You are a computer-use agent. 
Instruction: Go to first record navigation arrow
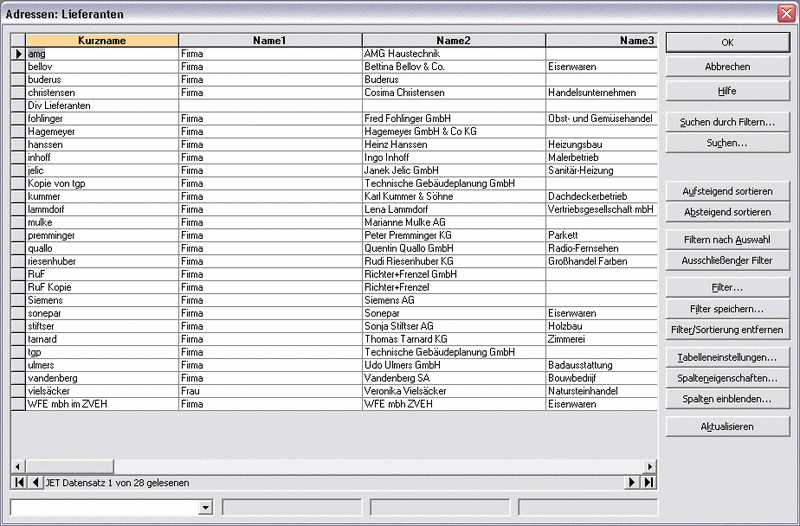pyautogui.click(x=19, y=482)
